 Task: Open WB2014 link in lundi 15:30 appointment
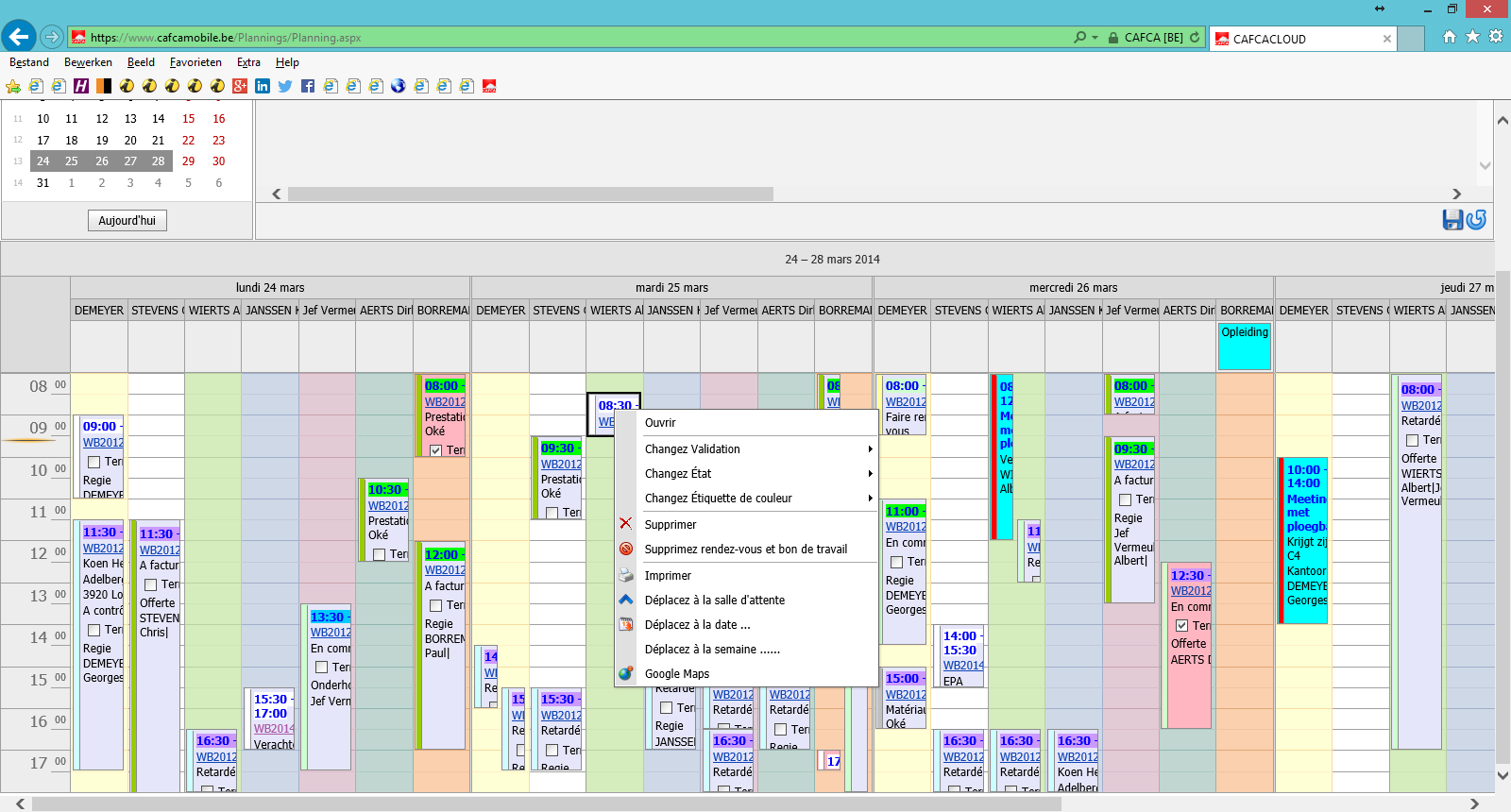pyautogui.click(x=274, y=729)
